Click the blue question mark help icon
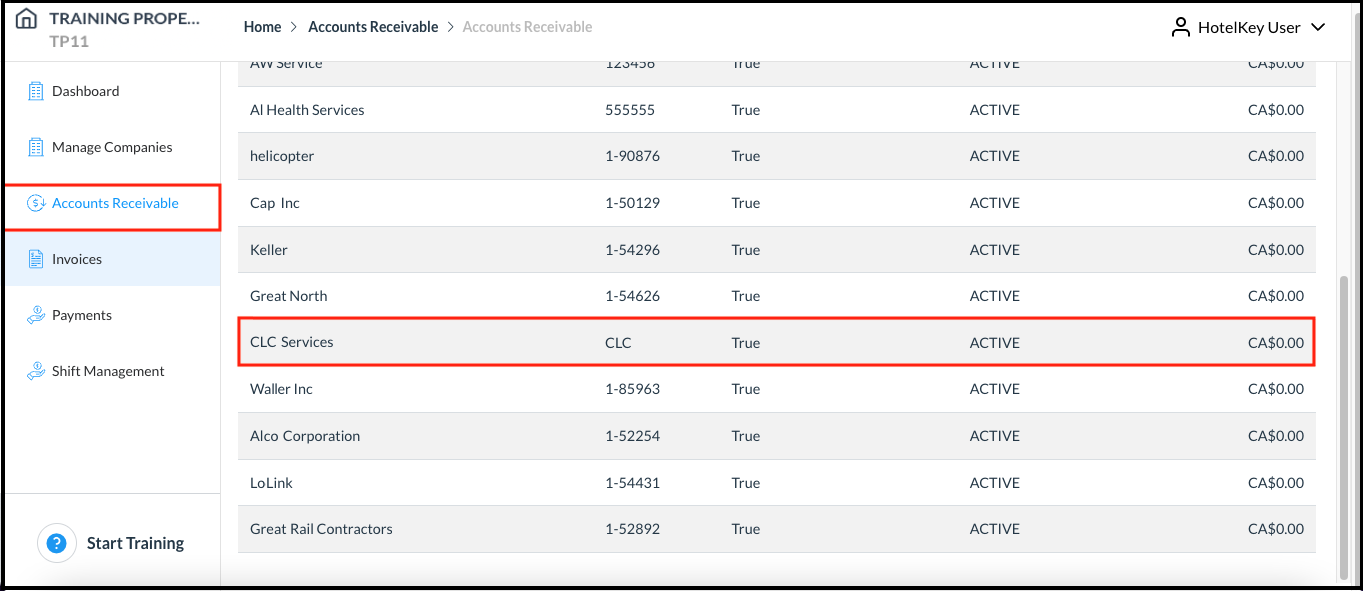This screenshot has width=1363, height=591. pos(57,543)
